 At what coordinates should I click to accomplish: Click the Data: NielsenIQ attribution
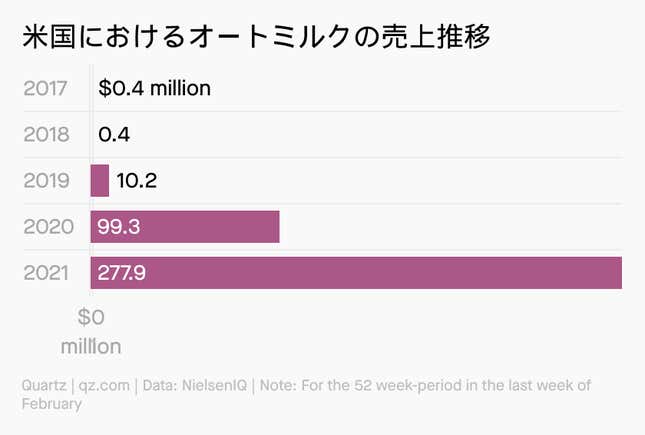[195, 386]
